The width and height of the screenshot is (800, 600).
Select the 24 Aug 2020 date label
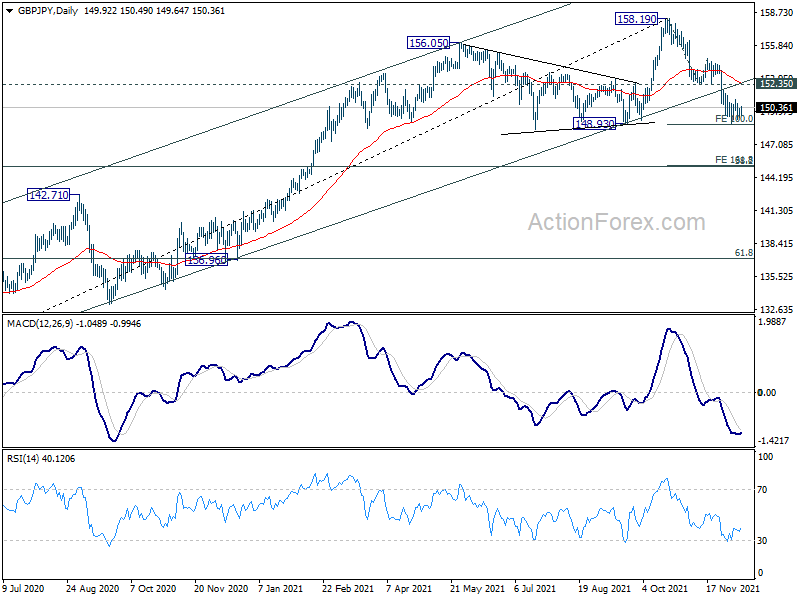[x=92, y=588]
